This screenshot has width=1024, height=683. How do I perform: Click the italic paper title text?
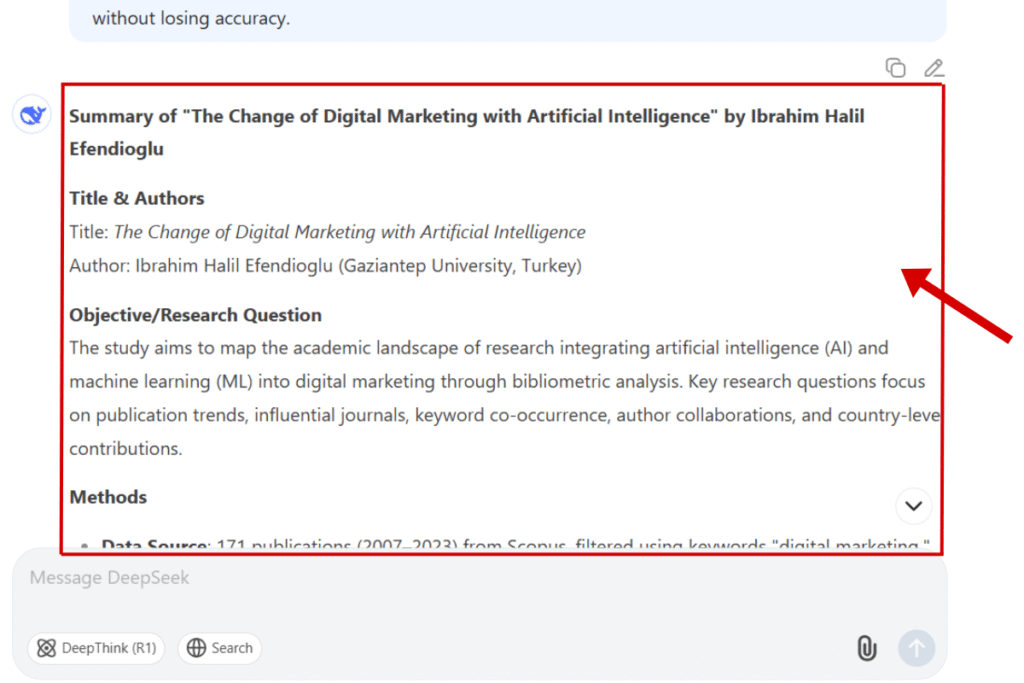click(x=349, y=232)
